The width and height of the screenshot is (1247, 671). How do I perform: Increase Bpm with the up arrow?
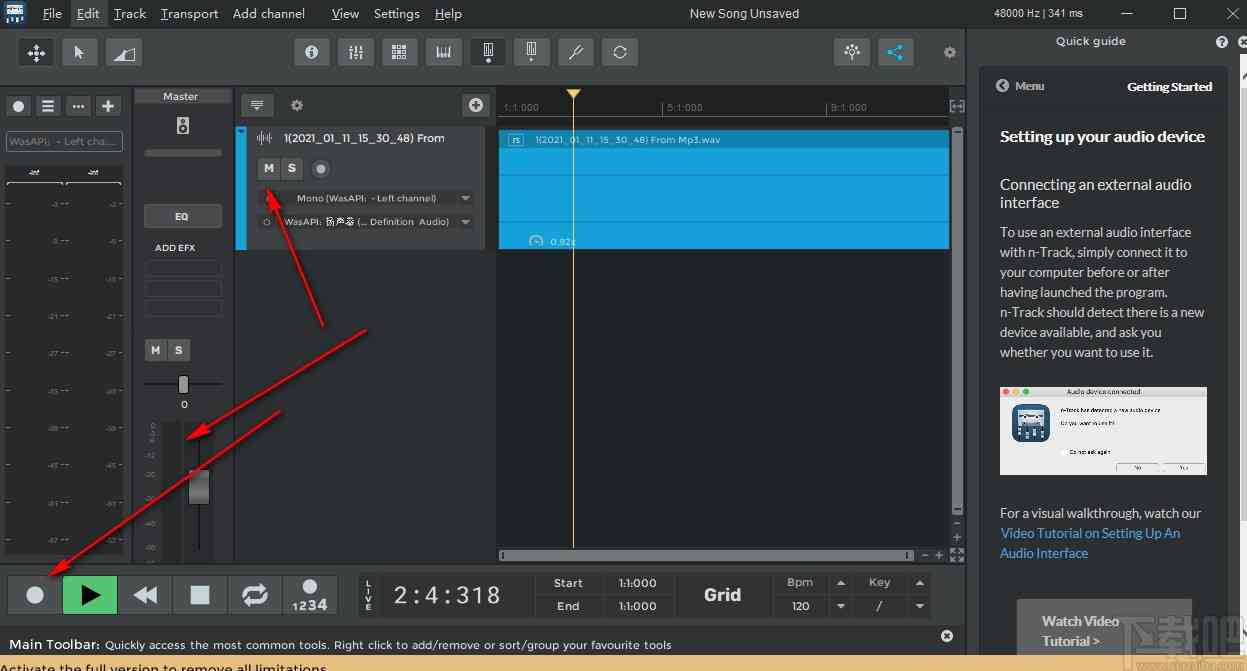point(841,583)
